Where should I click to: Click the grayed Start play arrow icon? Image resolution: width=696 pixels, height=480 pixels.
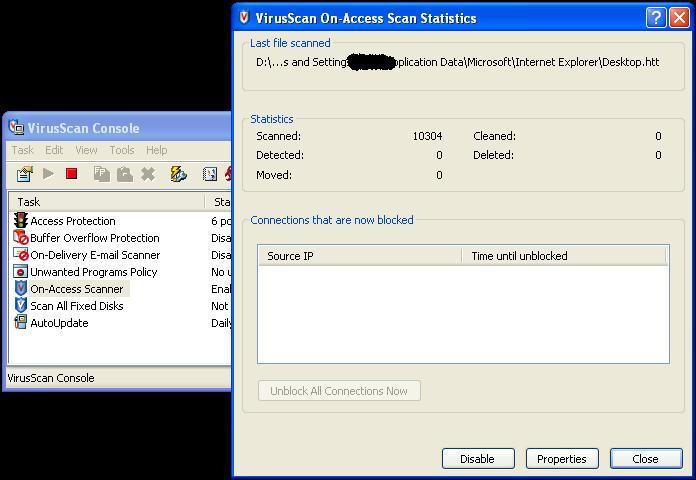click(48, 174)
